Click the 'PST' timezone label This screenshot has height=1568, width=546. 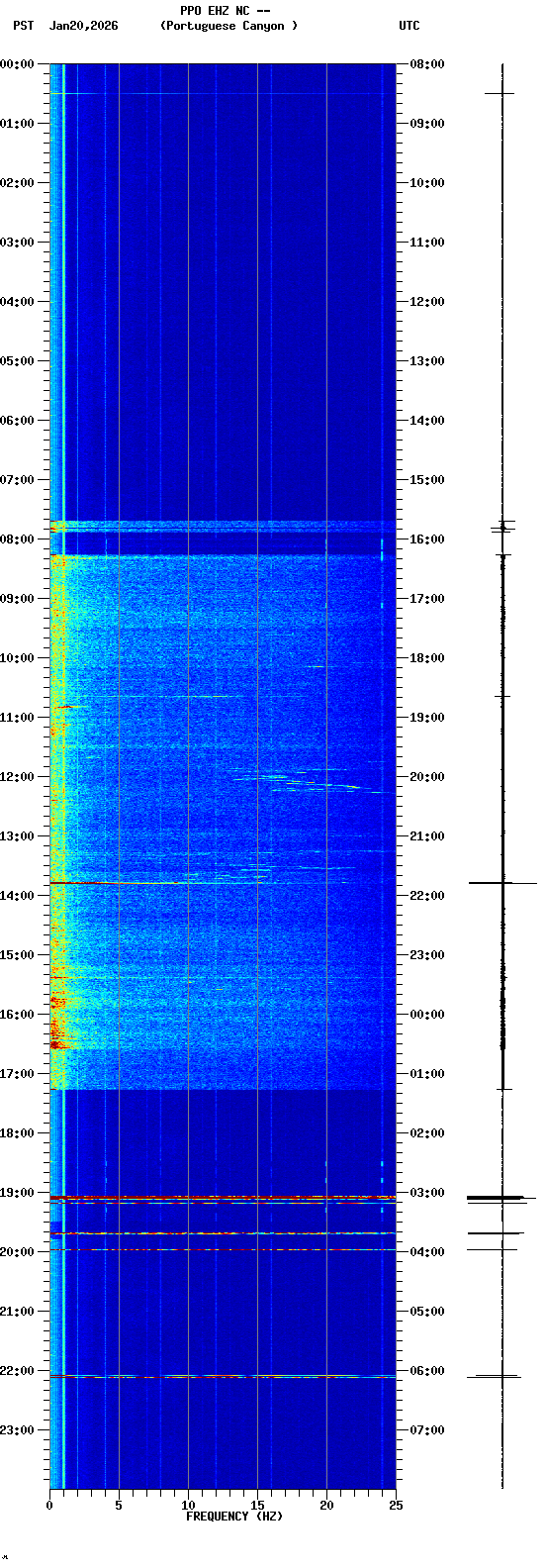[23, 26]
